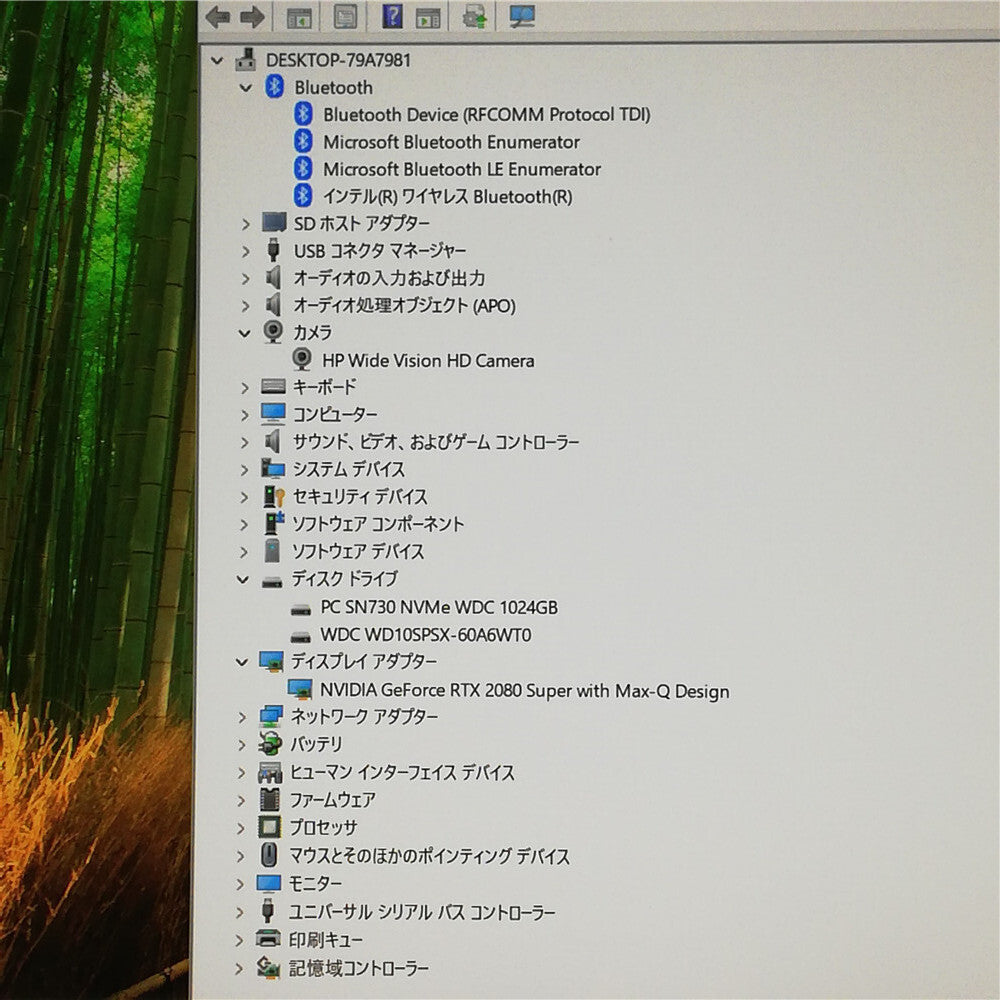1000x1000 pixels.
Task: Expand USB コネクタ マネージャー category
Action: pyautogui.click(x=246, y=251)
